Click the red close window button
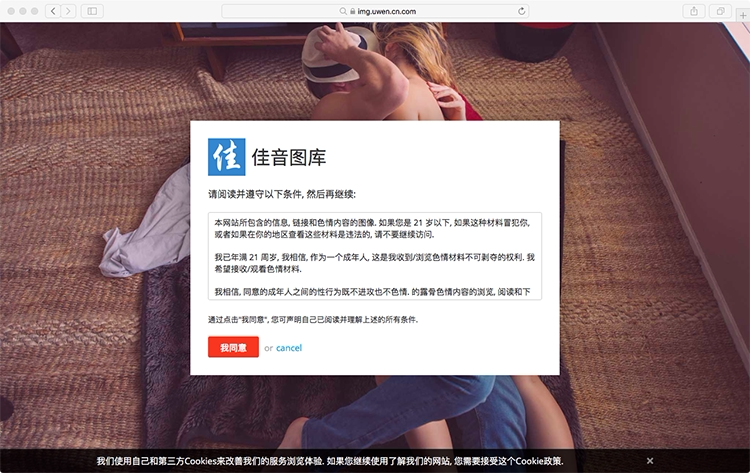The image size is (750, 473). pos(11,11)
